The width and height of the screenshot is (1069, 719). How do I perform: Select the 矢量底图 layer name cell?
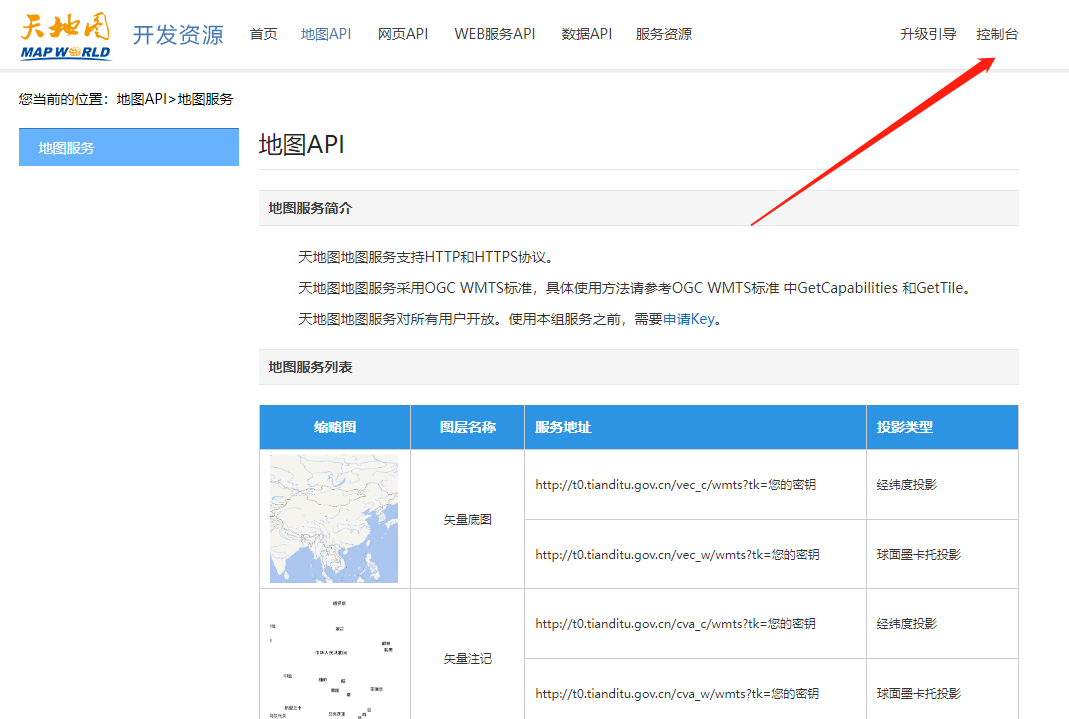[x=468, y=519]
